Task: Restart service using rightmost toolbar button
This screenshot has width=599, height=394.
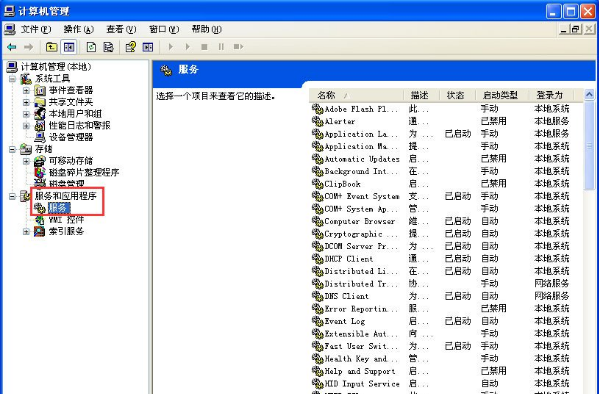Action: pos(238,47)
